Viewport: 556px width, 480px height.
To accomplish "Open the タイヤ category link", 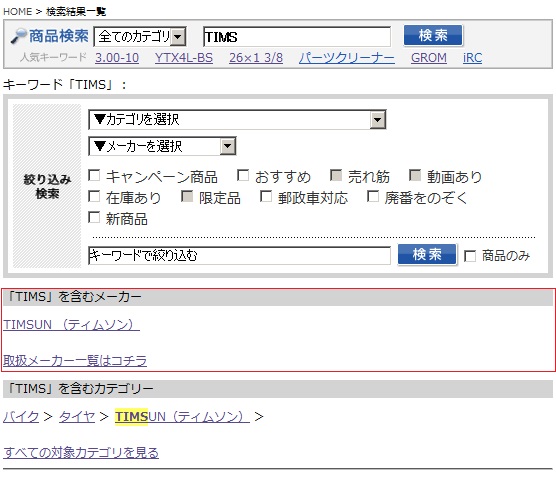I will (x=77, y=417).
